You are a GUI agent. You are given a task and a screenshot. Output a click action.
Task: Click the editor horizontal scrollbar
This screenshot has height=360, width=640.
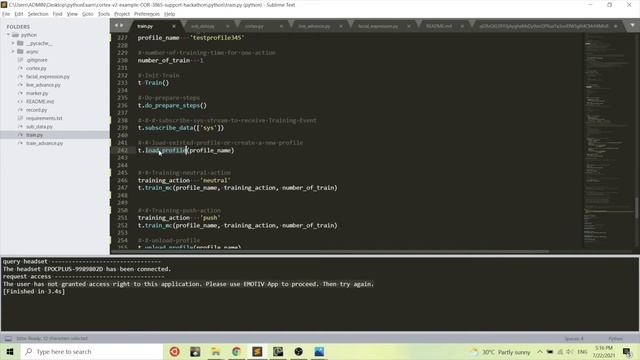point(330,251)
